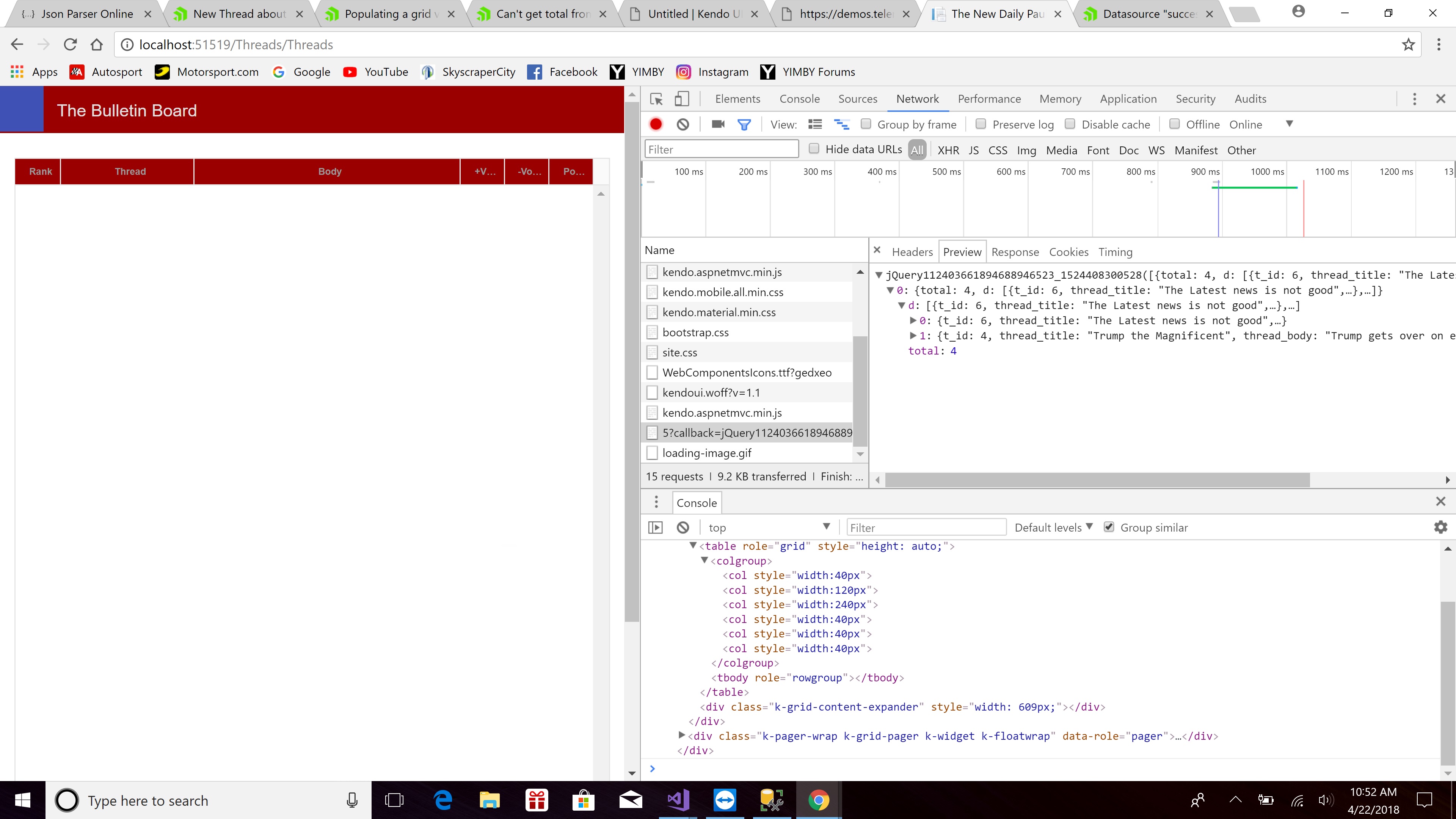Expand the pager div element in console
Image resolution: width=1456 pixels, height=819 pixels.
click(682, 735)
